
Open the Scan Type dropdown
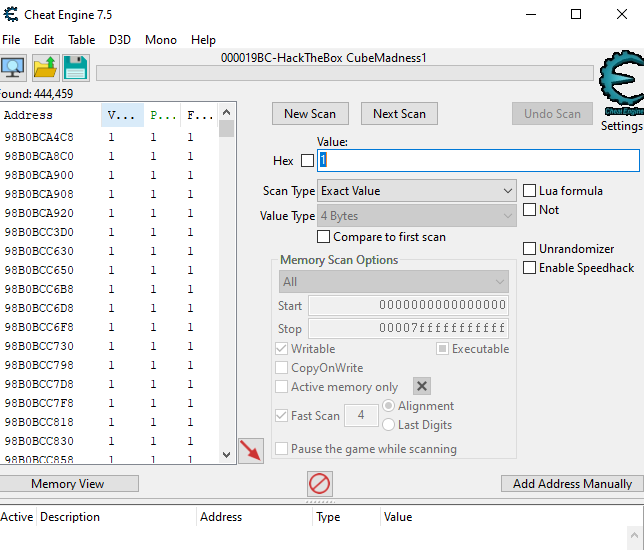(416, 191)
